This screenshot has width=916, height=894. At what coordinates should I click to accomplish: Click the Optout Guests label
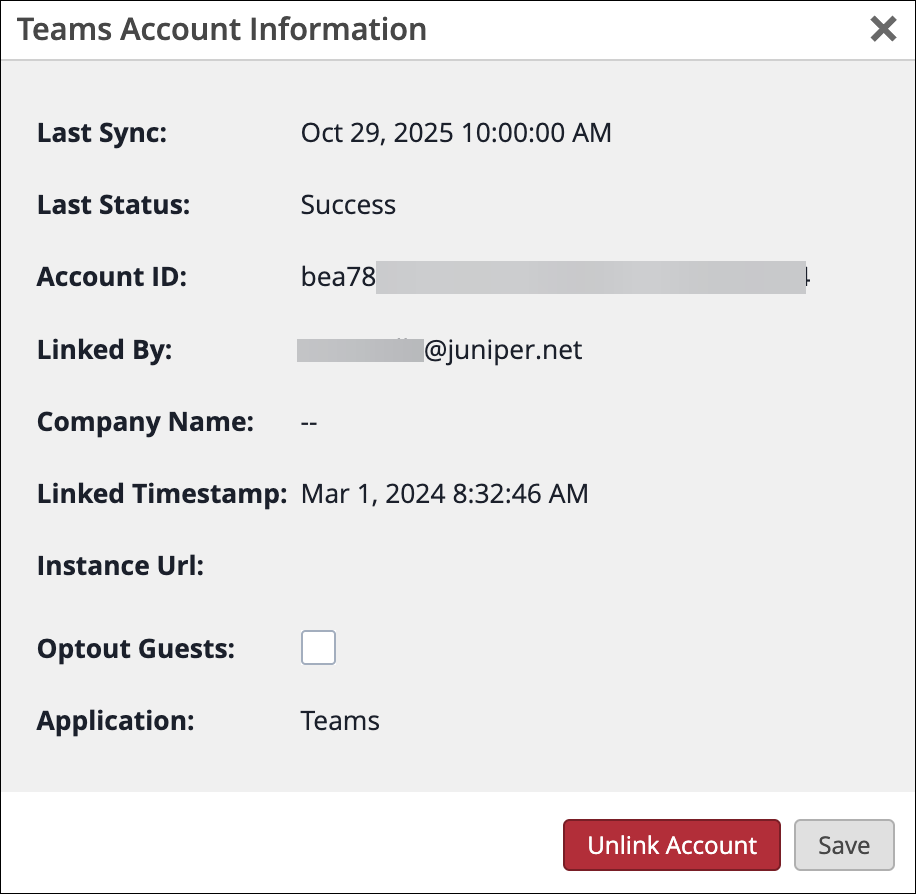click(x=136, y=649)
